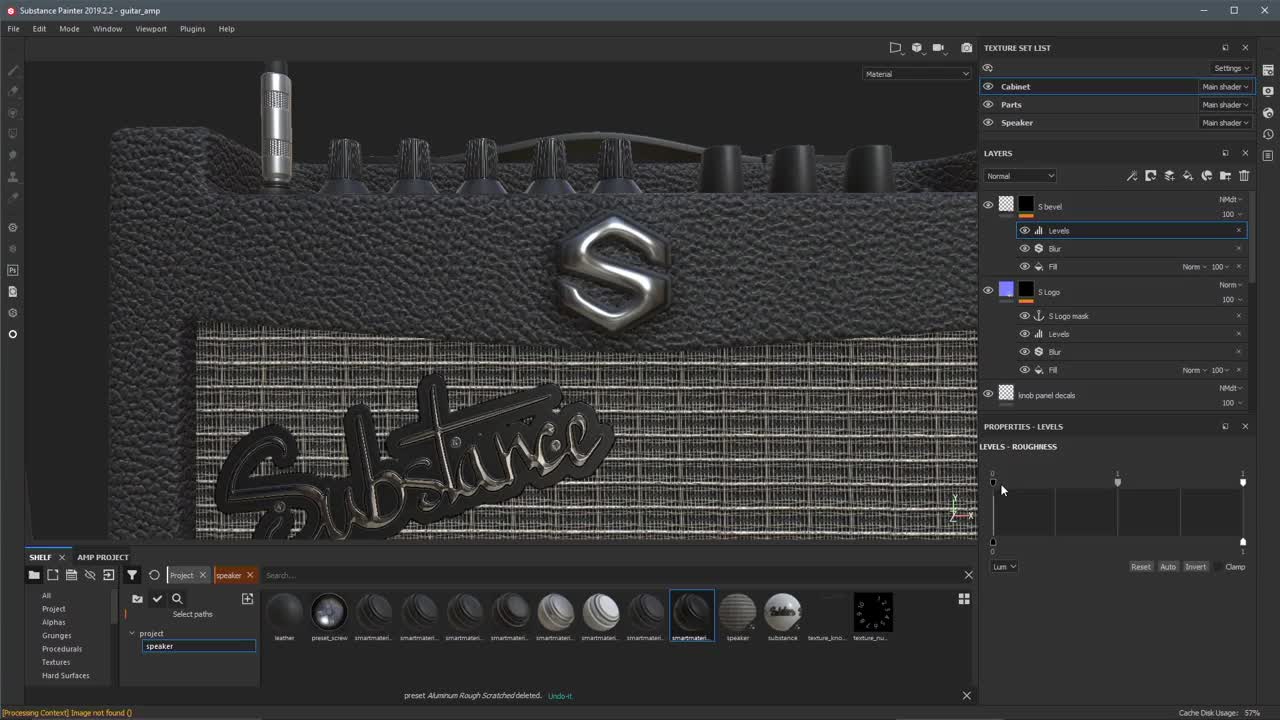Open the Lum channel dropdown in Levels
Image resolution: width=1280 pixels, height=720 pixels.
[x=1004, y=567]
